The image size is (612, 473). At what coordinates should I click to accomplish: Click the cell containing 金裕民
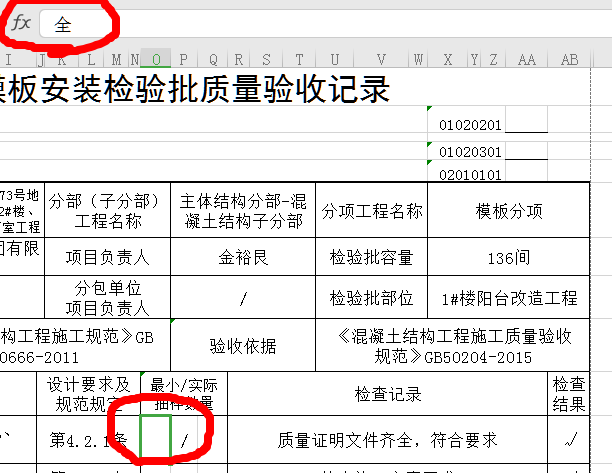244,257
